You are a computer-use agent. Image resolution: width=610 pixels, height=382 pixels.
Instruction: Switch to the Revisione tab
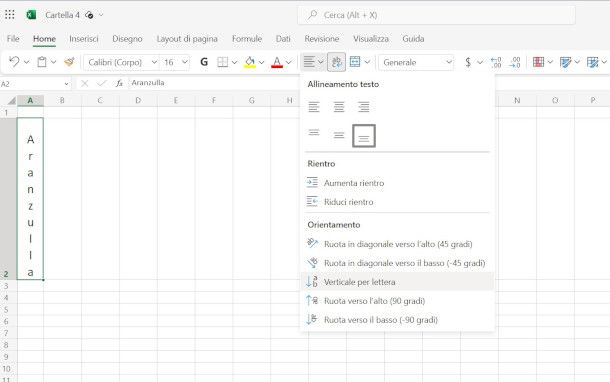click(x=322, y=39)
